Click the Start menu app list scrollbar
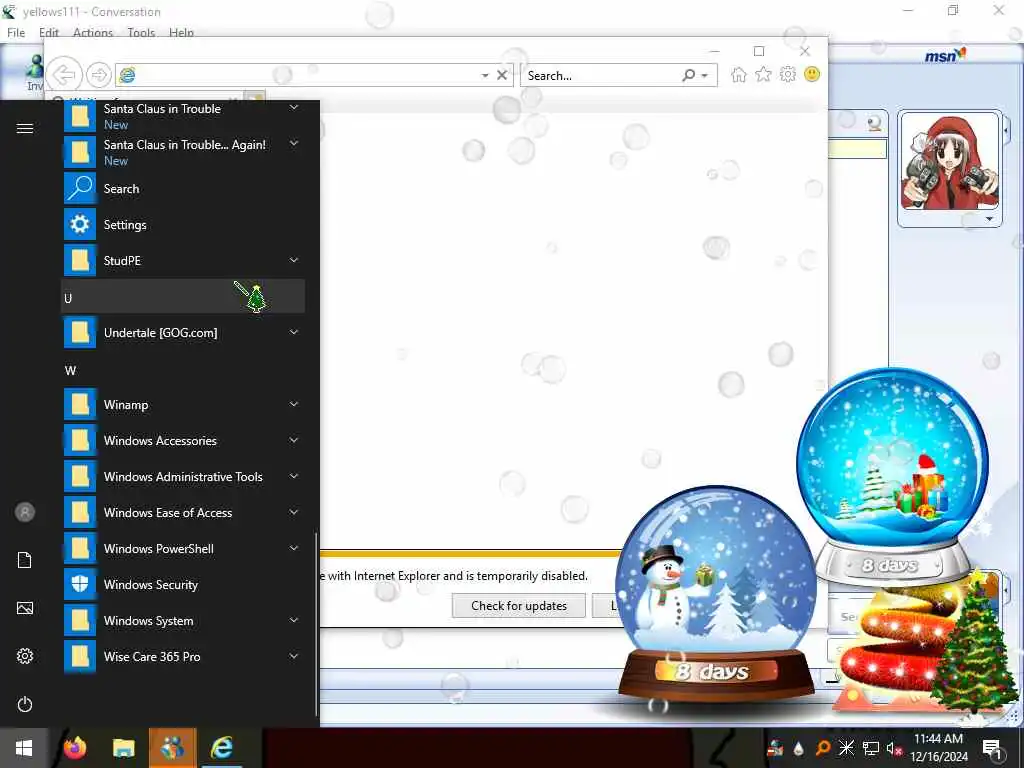The height and width of the screenshot is (768, 1024). pos(316,624)
